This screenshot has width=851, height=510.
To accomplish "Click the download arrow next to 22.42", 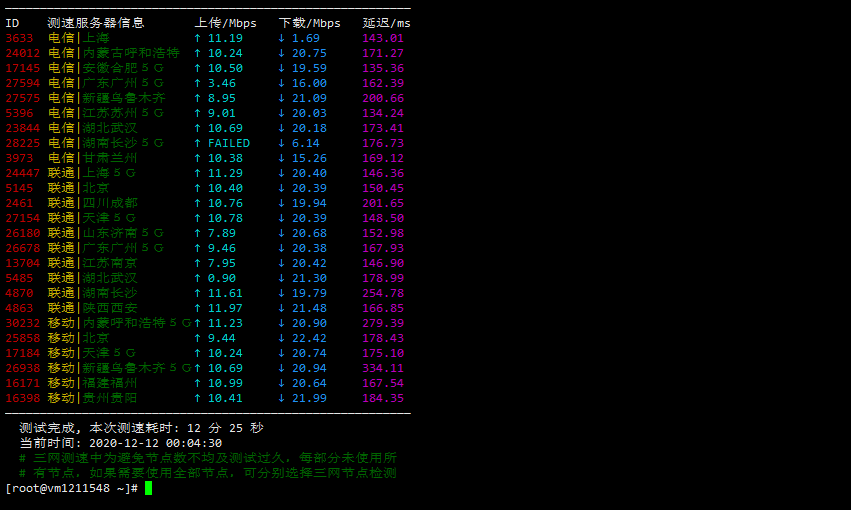I will 282,338.
